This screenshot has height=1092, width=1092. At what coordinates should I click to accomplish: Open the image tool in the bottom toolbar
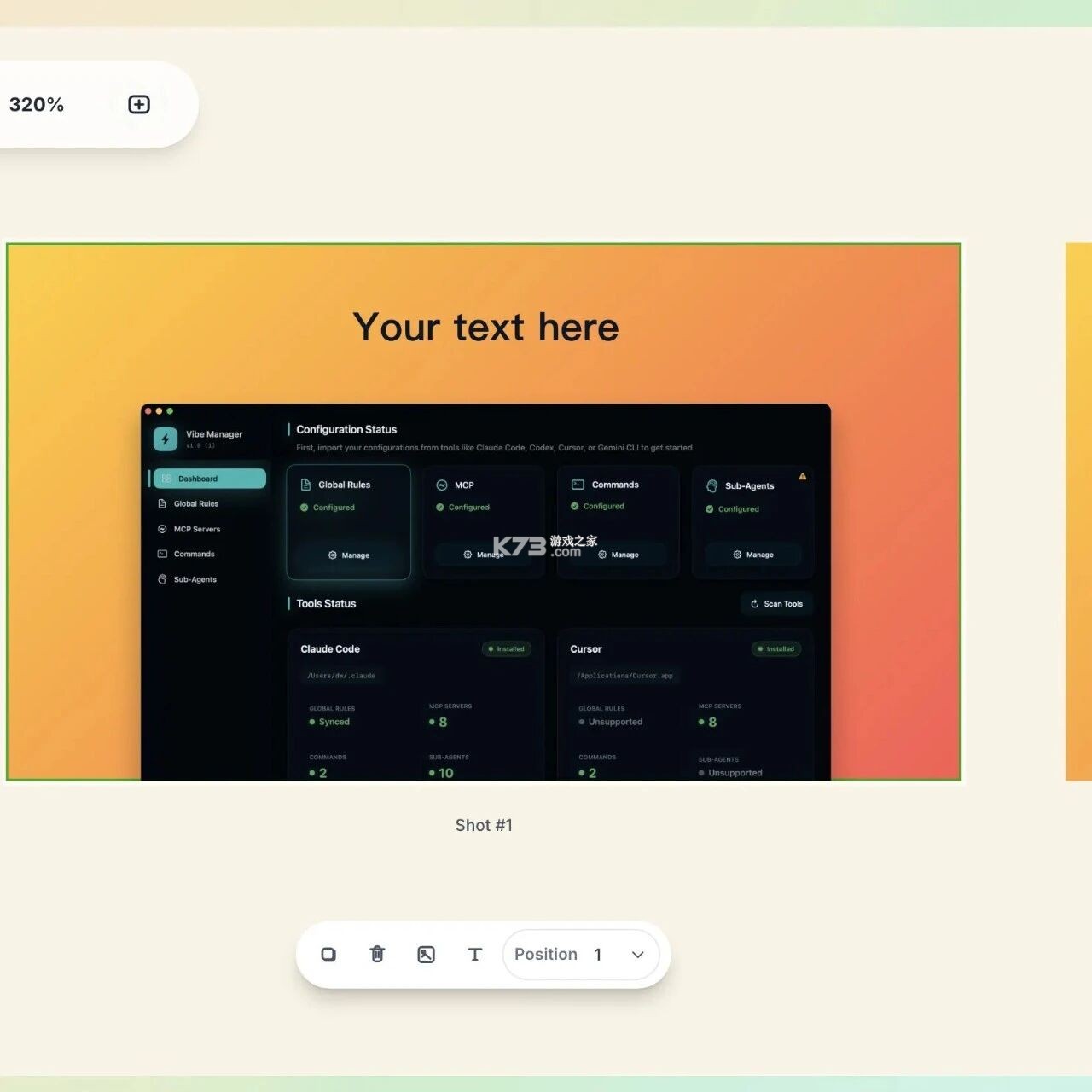point(427,954)
